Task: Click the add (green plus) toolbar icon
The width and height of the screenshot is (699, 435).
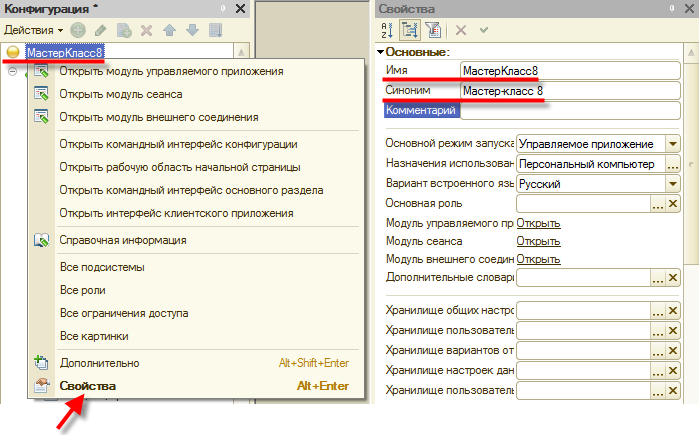Action: [x=78, y=31]
